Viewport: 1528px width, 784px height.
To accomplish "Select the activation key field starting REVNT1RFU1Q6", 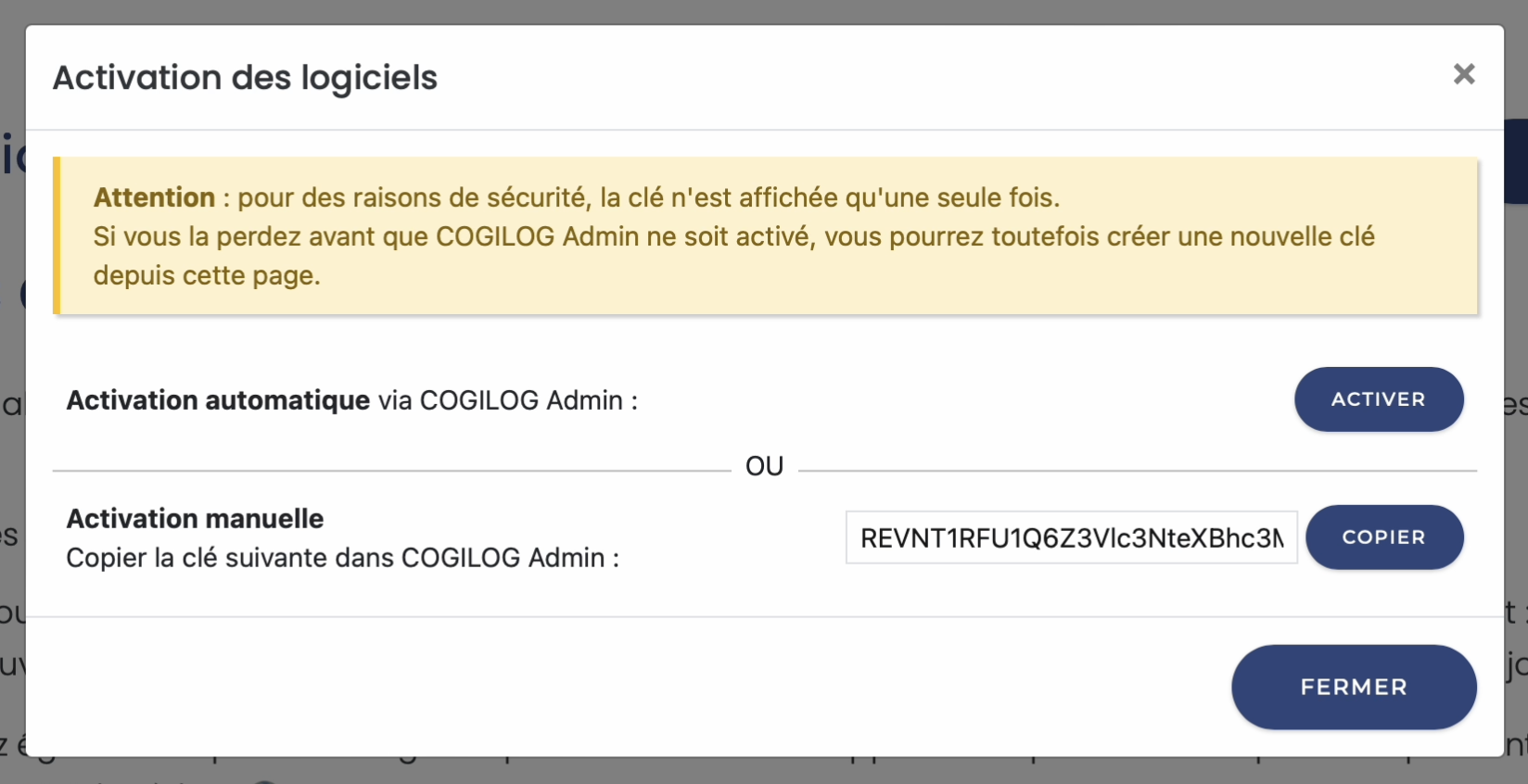I will (x=1071, y=537).
